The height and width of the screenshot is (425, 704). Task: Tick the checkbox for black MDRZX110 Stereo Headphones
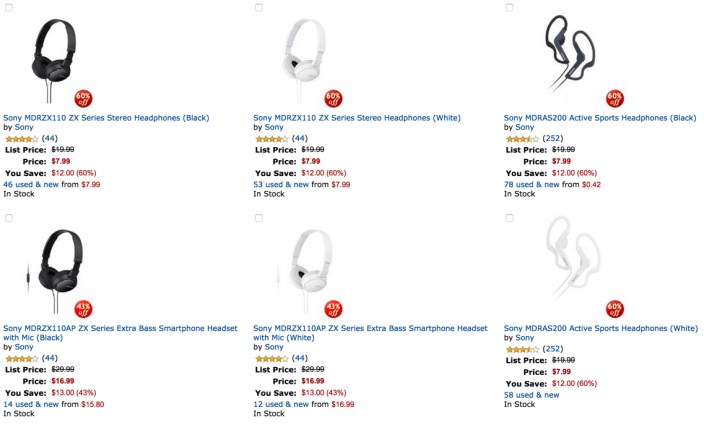pyautogui.click(x=8, y=7)
